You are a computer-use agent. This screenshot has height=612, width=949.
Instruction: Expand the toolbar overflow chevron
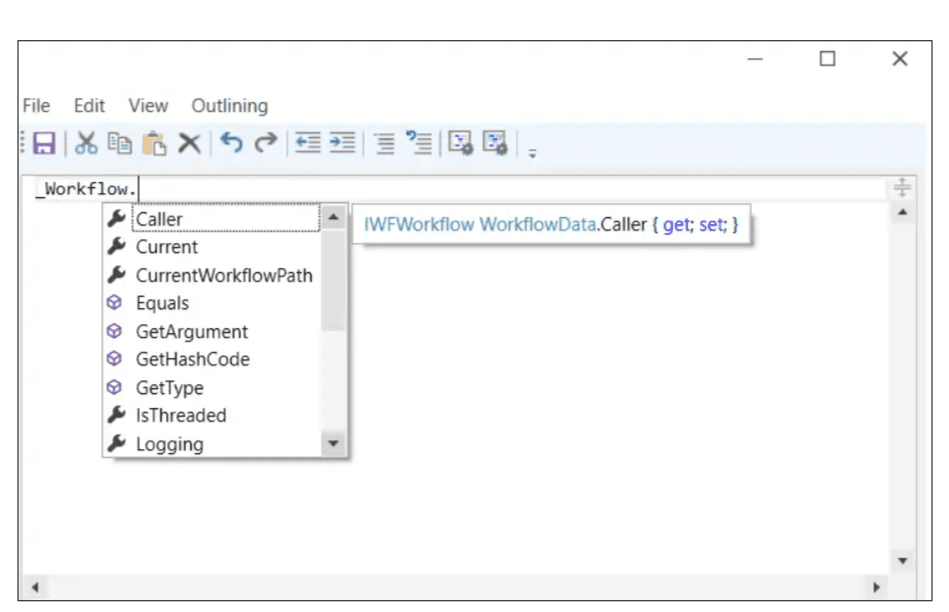click(532, 152)
